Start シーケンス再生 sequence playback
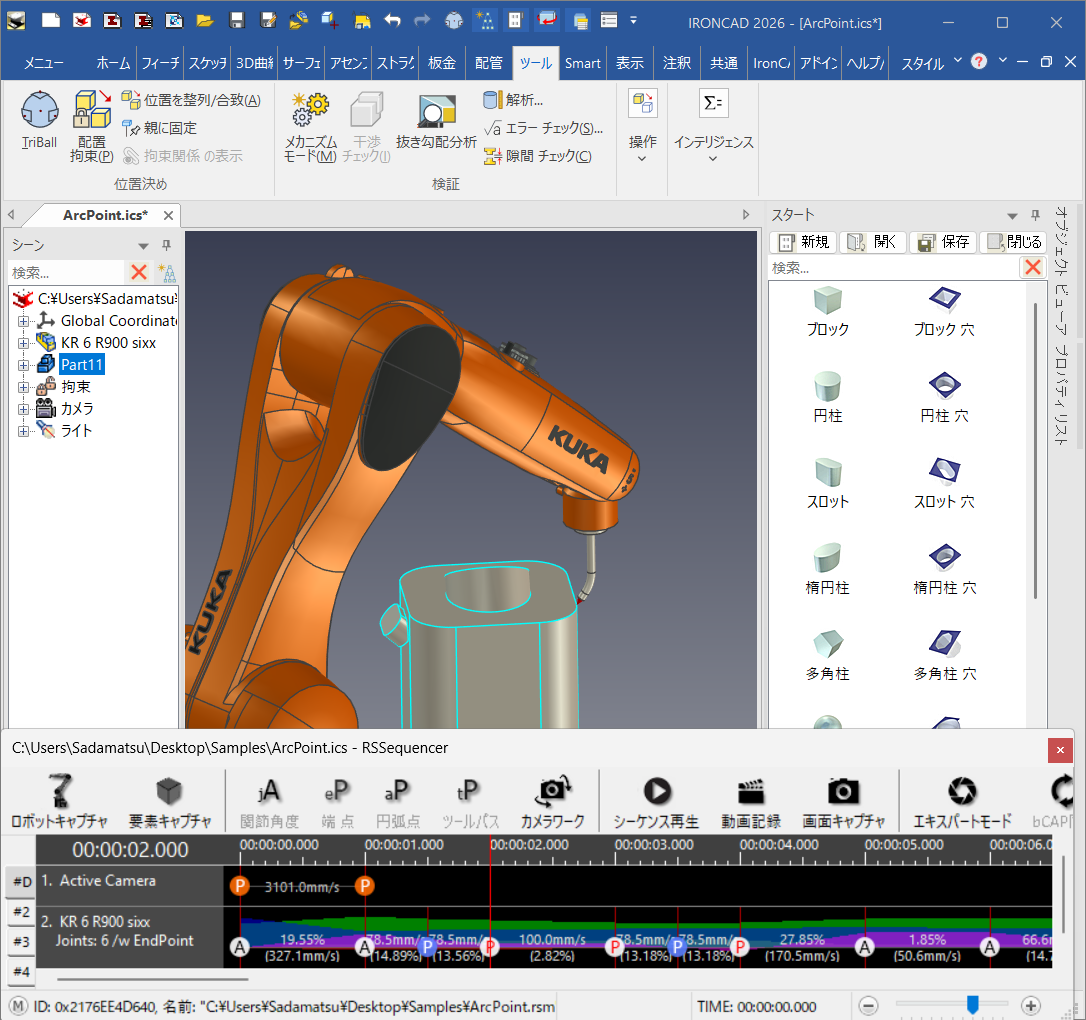Viewport: 1086px width, 1020px height. click(x=656, y=801)
